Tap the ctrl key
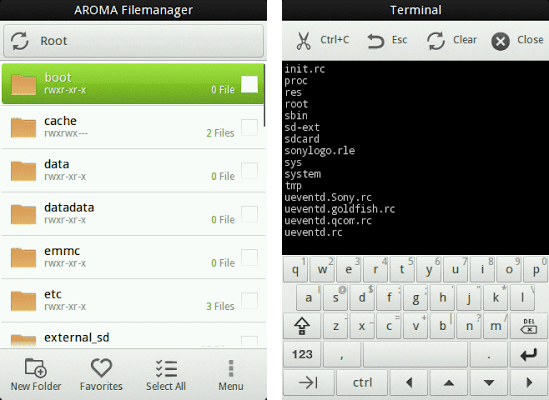549x400 pixels. point(362,383)
